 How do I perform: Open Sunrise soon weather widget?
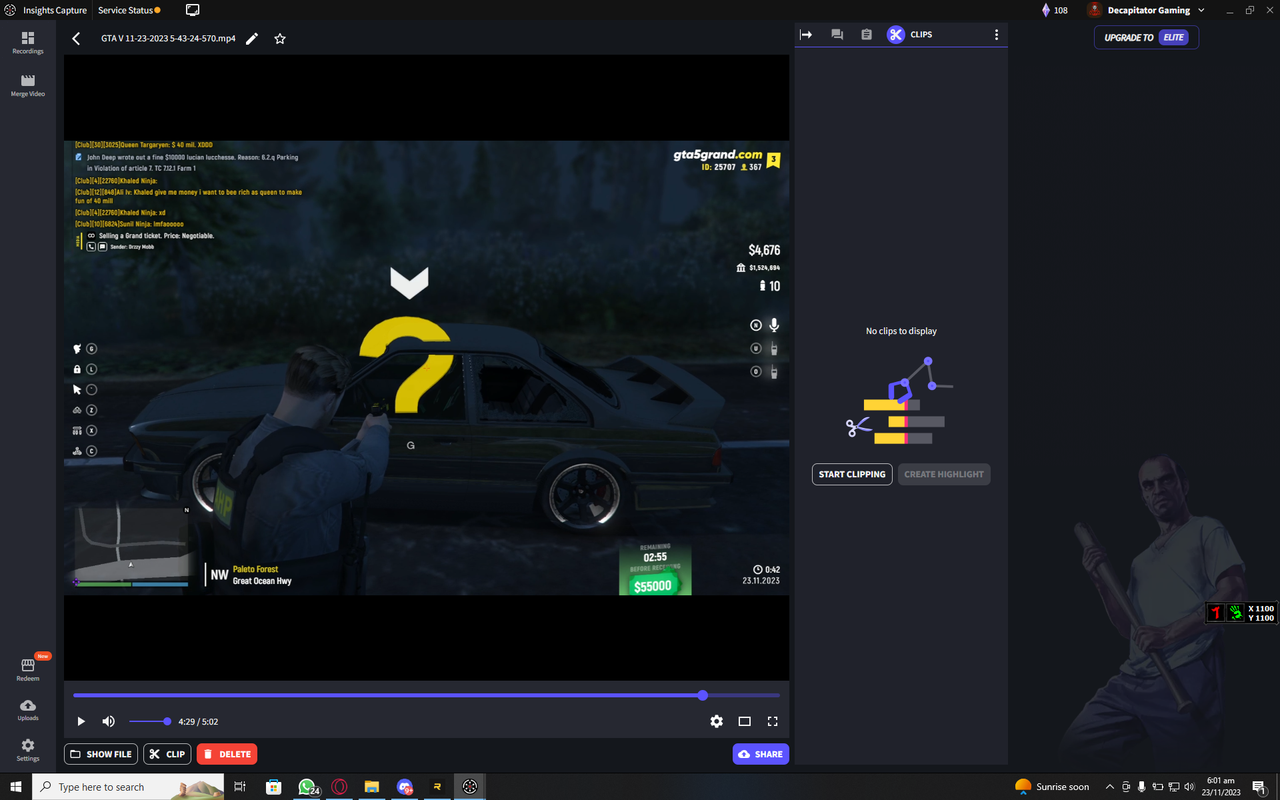pos(1052,787)
